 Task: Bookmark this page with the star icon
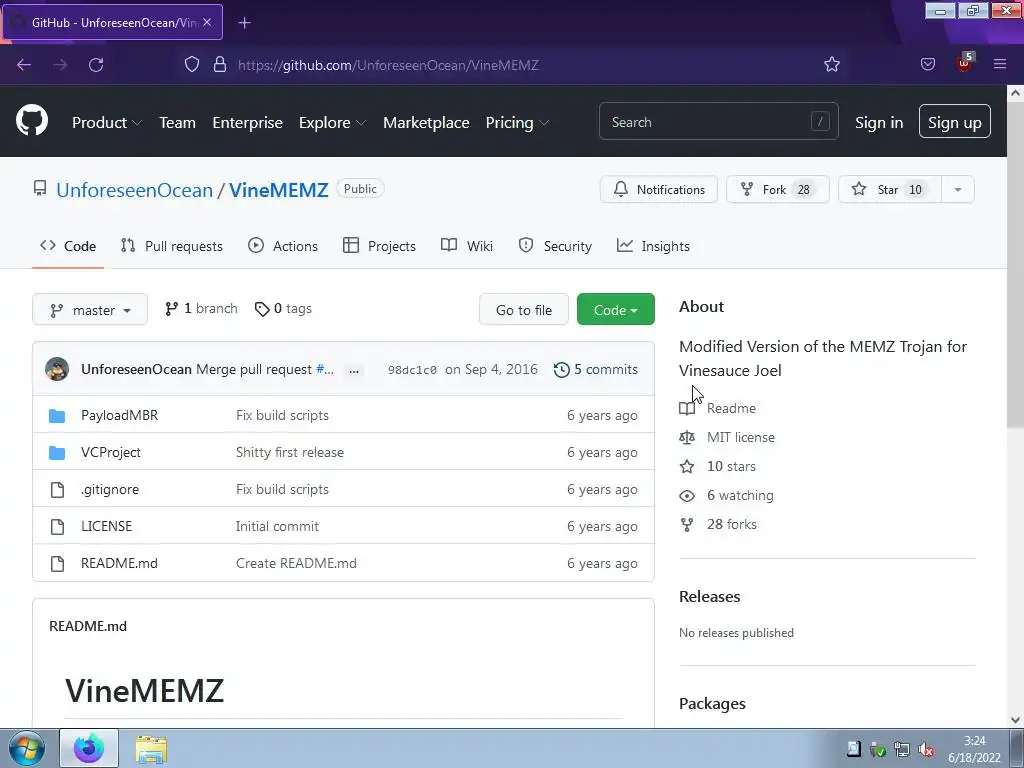(x=831, y=64)
